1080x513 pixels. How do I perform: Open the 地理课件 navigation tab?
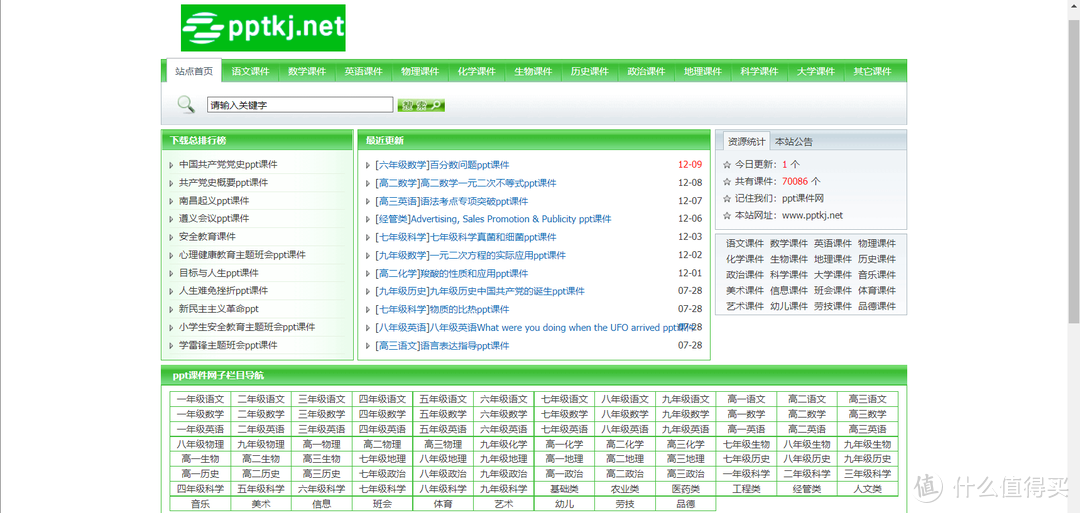click(x=703, y=72)
